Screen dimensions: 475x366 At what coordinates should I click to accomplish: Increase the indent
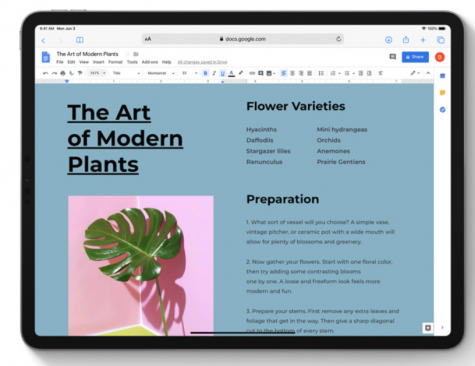coord(369,73)
